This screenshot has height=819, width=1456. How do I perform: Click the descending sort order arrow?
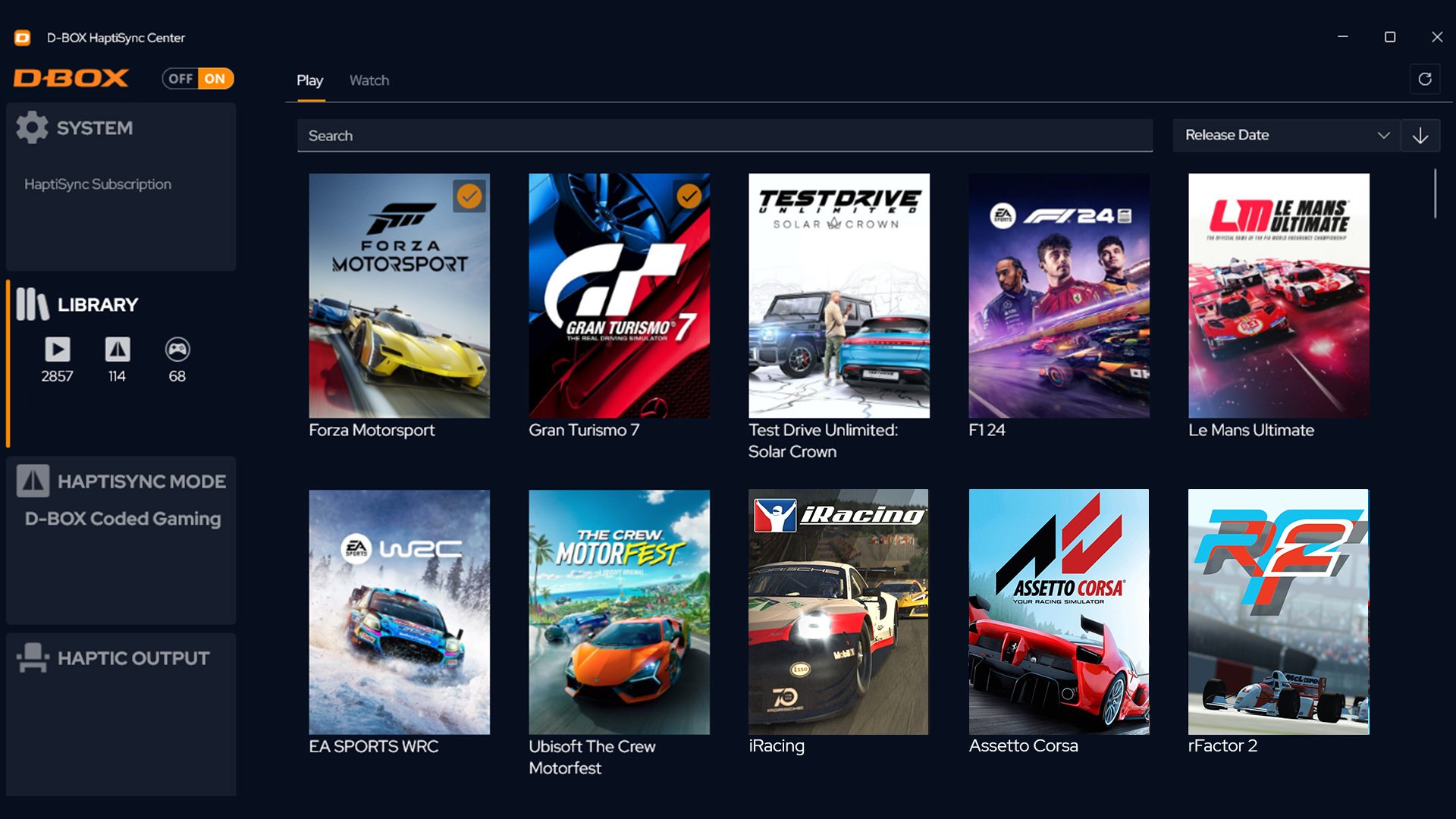(1420, 135)
